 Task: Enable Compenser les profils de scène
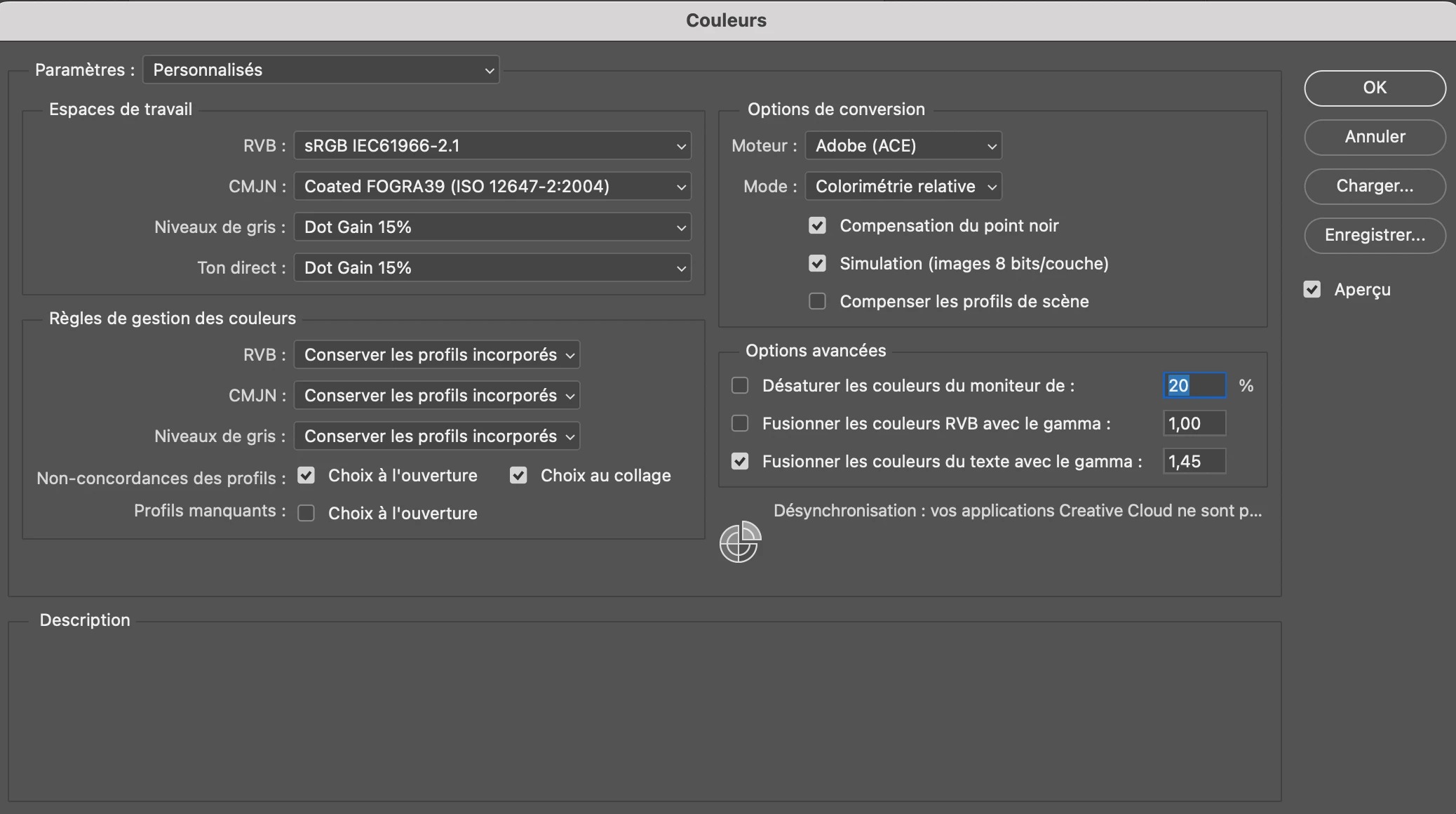817,302
